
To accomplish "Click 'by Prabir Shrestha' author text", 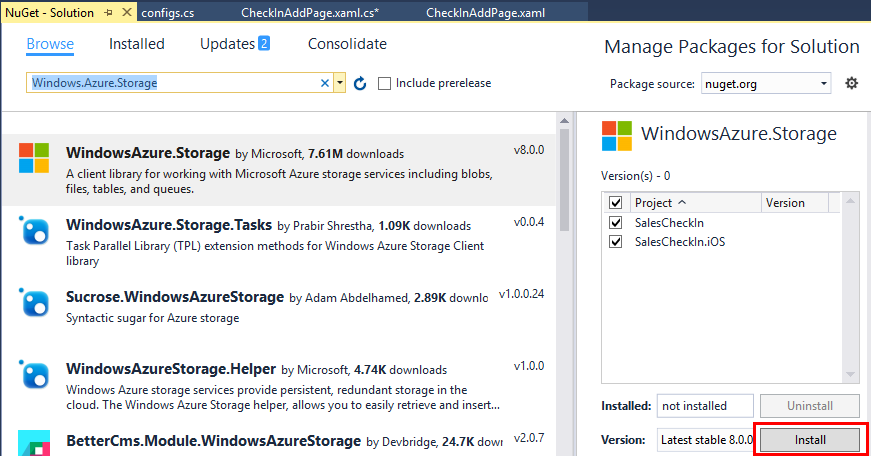I will coord(325,226).
